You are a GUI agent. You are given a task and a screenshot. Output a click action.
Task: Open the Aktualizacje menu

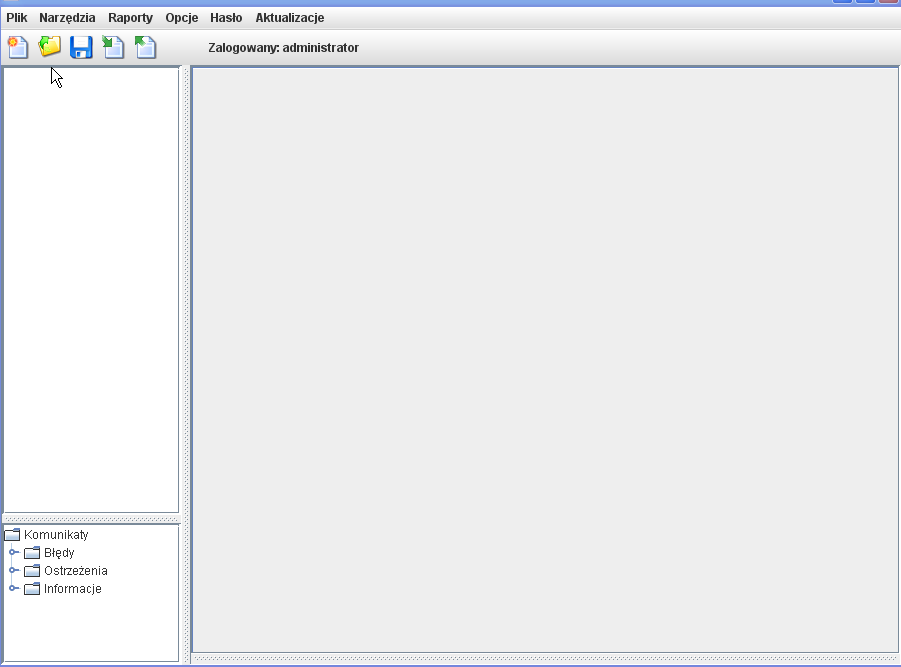[x=290, y=18]
